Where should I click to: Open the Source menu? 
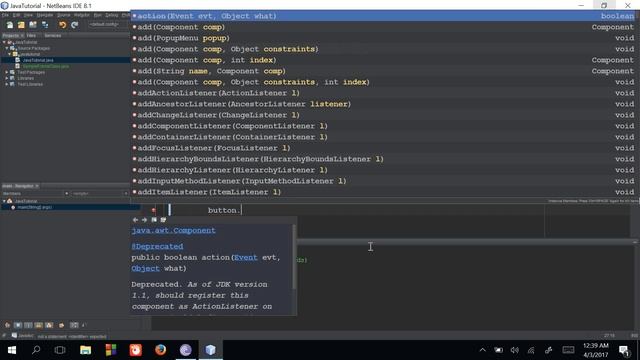click(63, 15)
